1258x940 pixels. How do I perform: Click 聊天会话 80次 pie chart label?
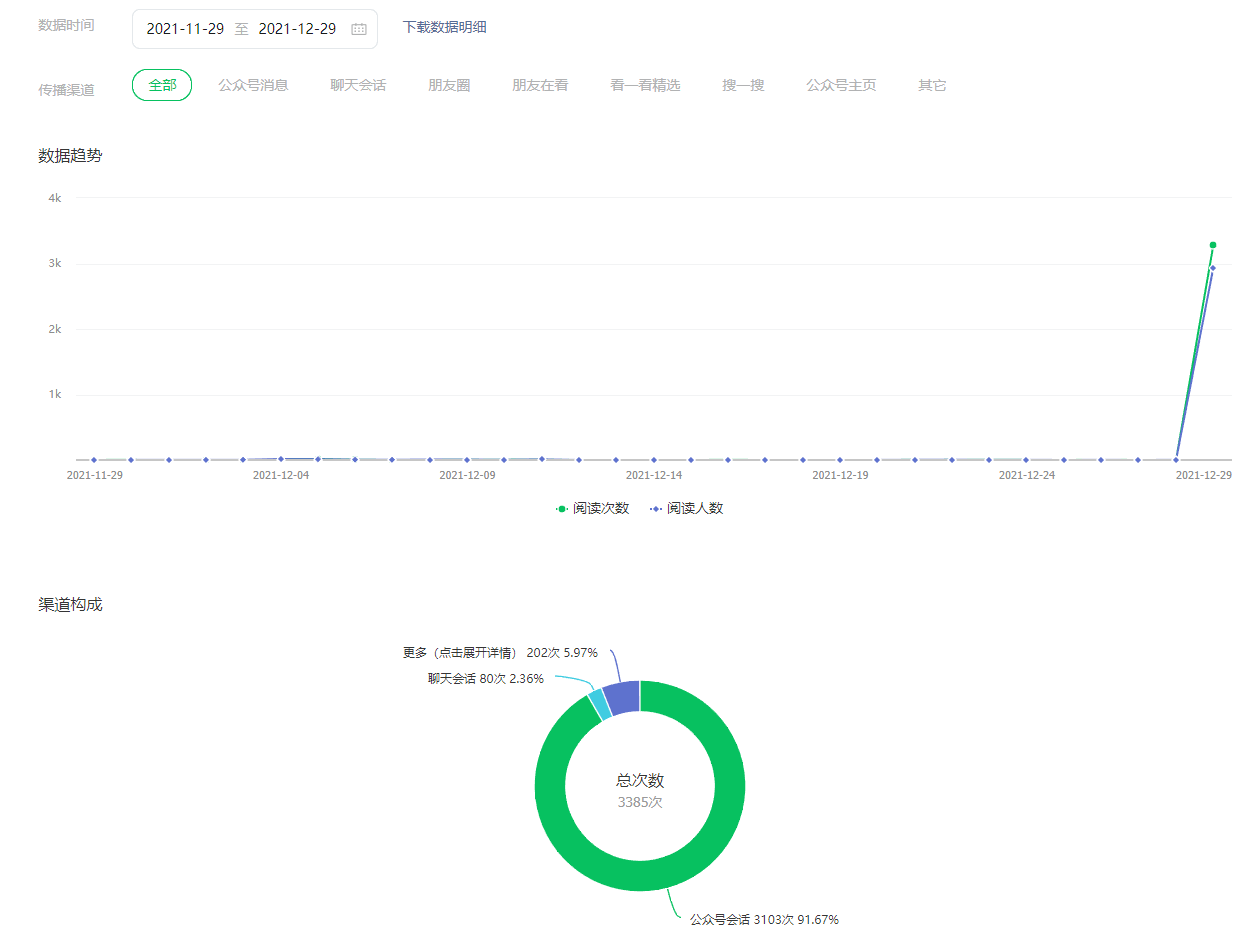tap(486, 679)
